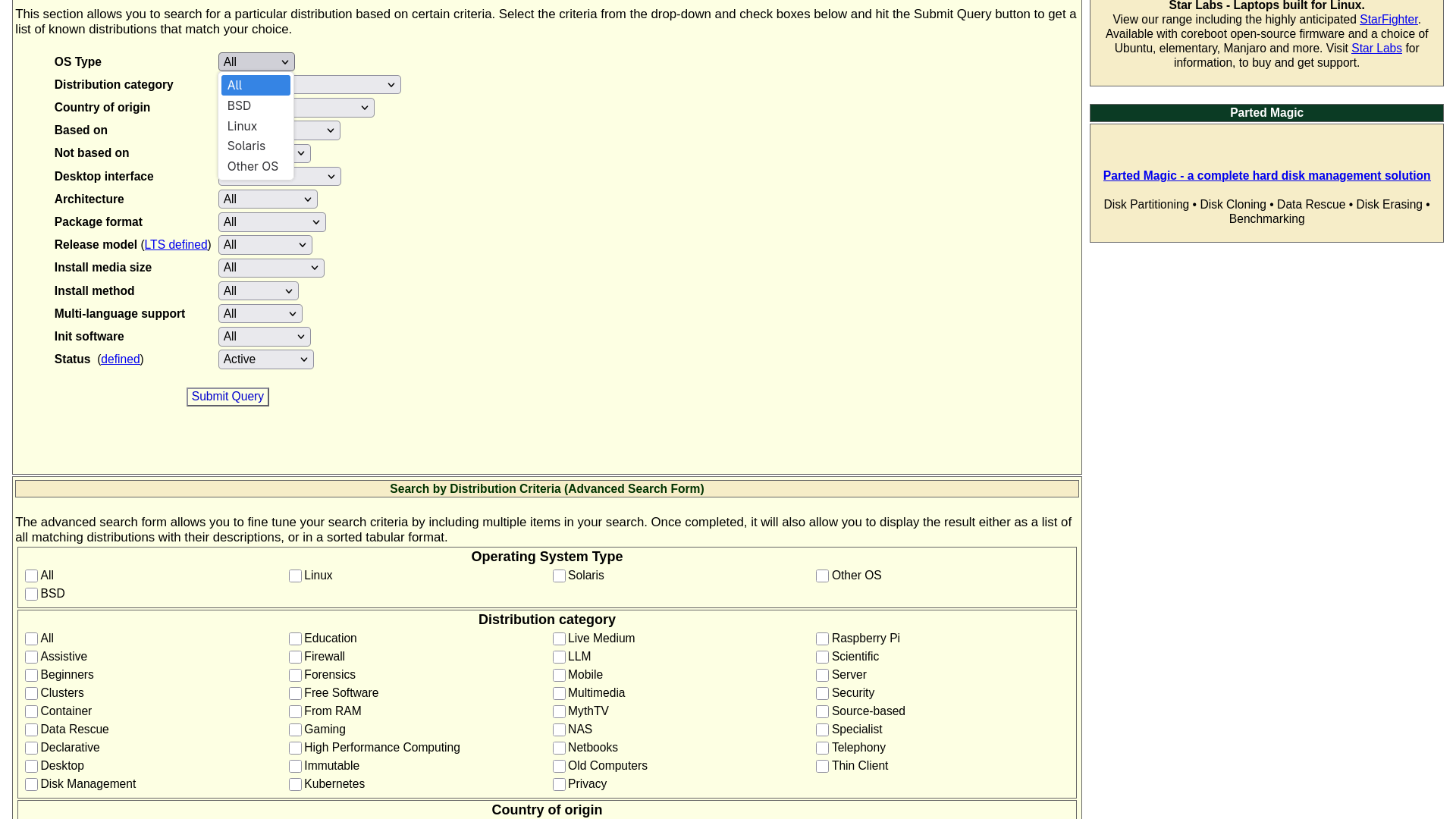Choose "Other OS" in the dropdown list

tap(253, 166)
